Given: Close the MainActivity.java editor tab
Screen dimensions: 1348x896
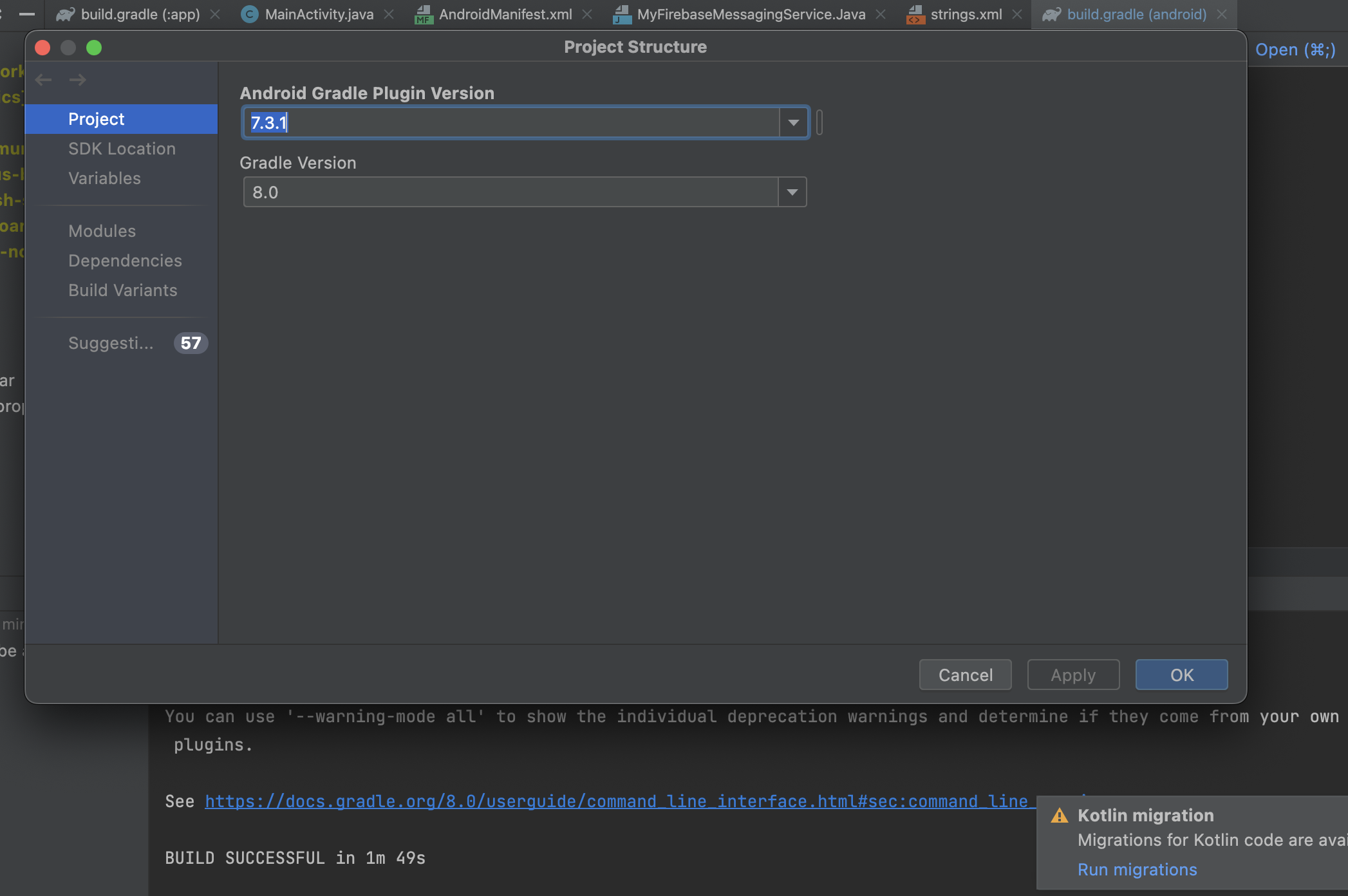Looking at the screenshot, I should (x=389, y=14).
